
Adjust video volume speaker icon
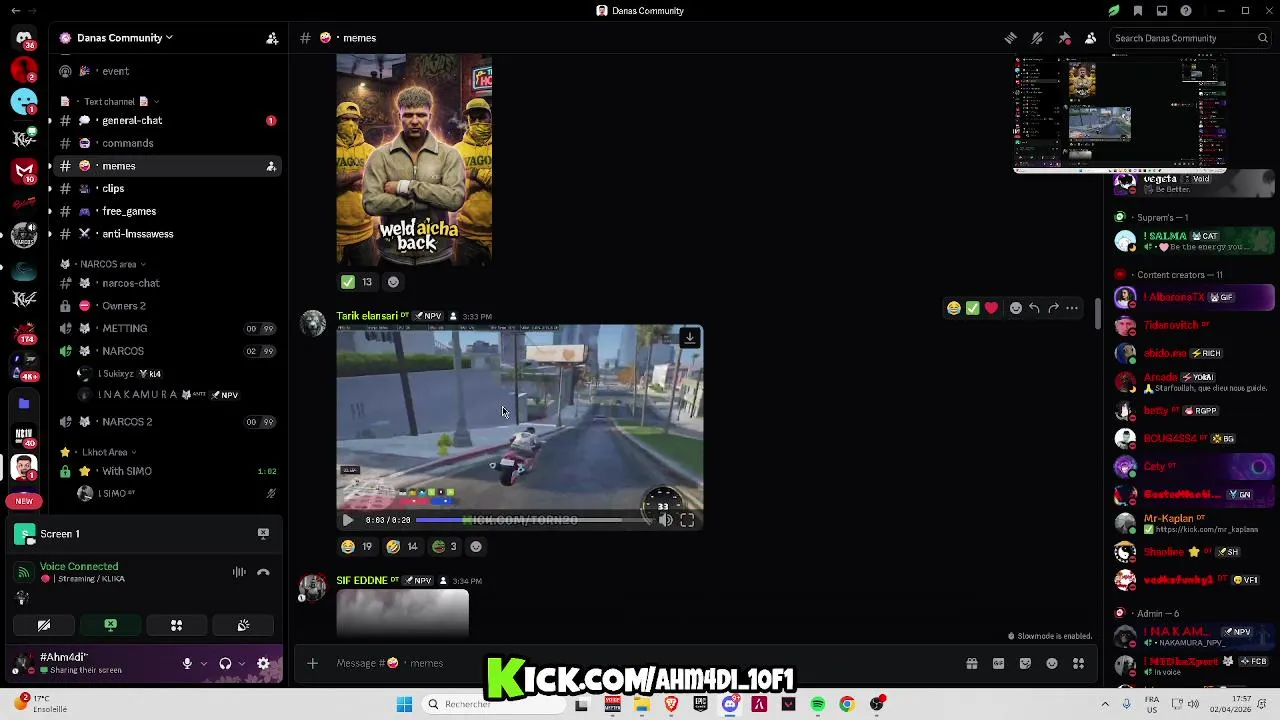tap(665, 520)
